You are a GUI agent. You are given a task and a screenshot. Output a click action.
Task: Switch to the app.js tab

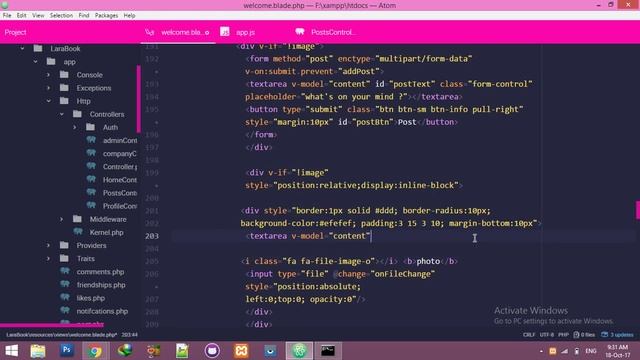(x=245, y=32)
